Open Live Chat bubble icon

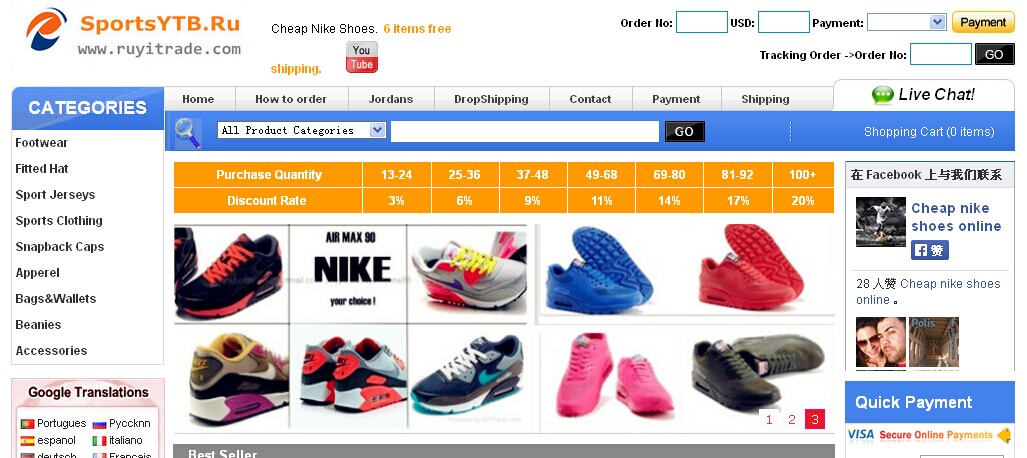pyautogui.click(x=883, y=95)
